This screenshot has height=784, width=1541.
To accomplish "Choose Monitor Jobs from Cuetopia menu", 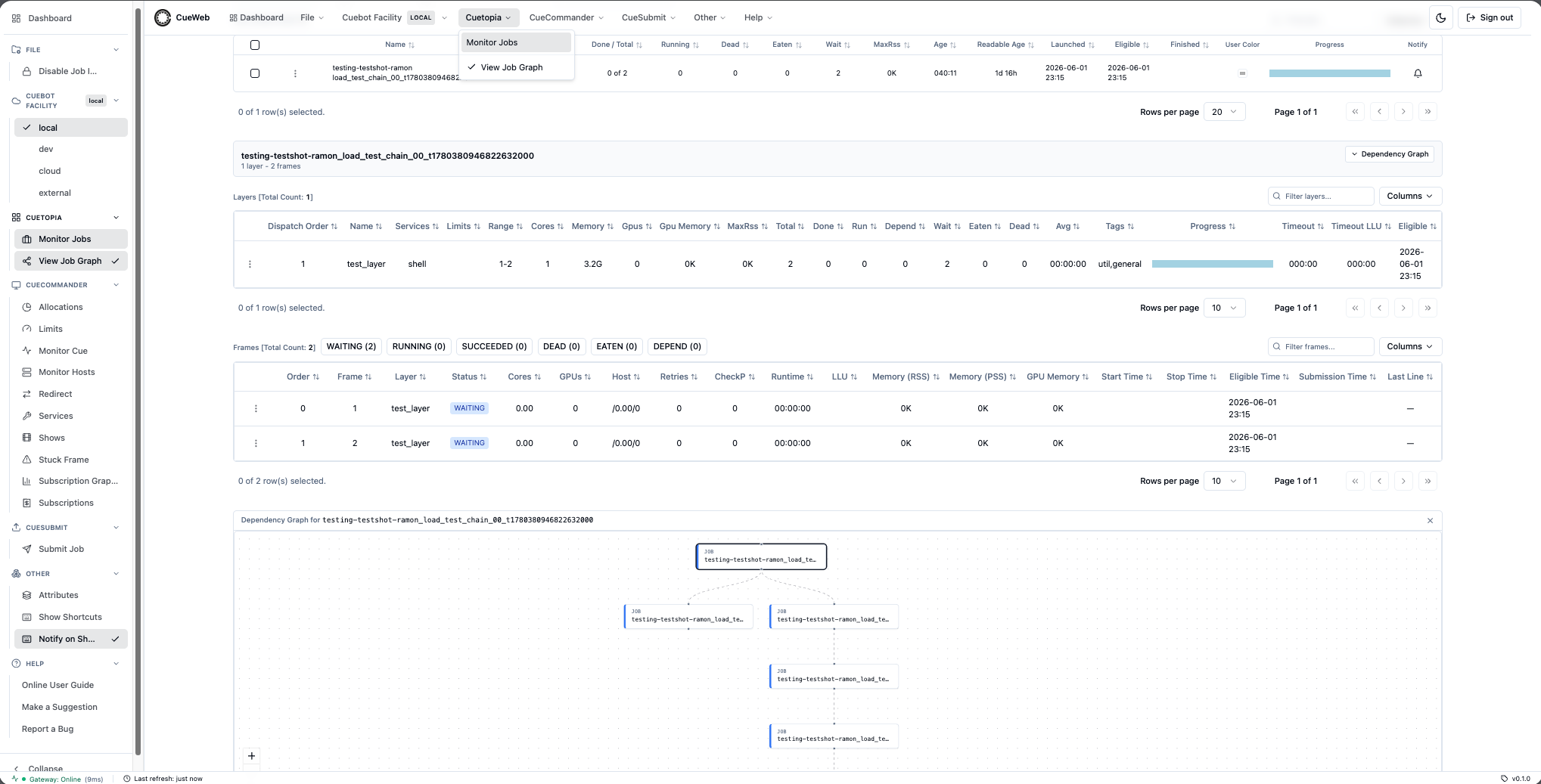I will pyautogui.click(x=517, y=42).
